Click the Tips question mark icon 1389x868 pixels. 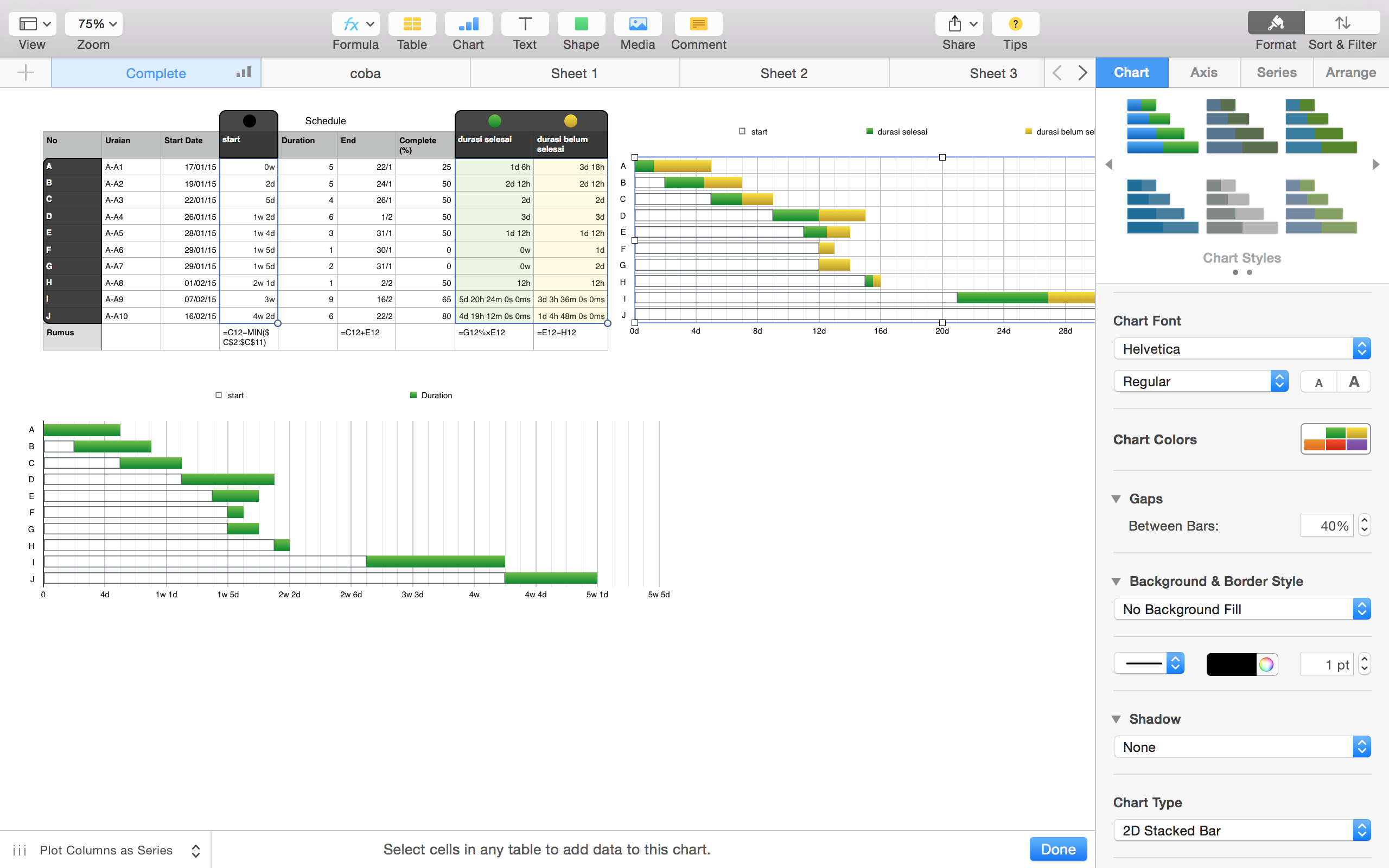(x=1015, y=24)
